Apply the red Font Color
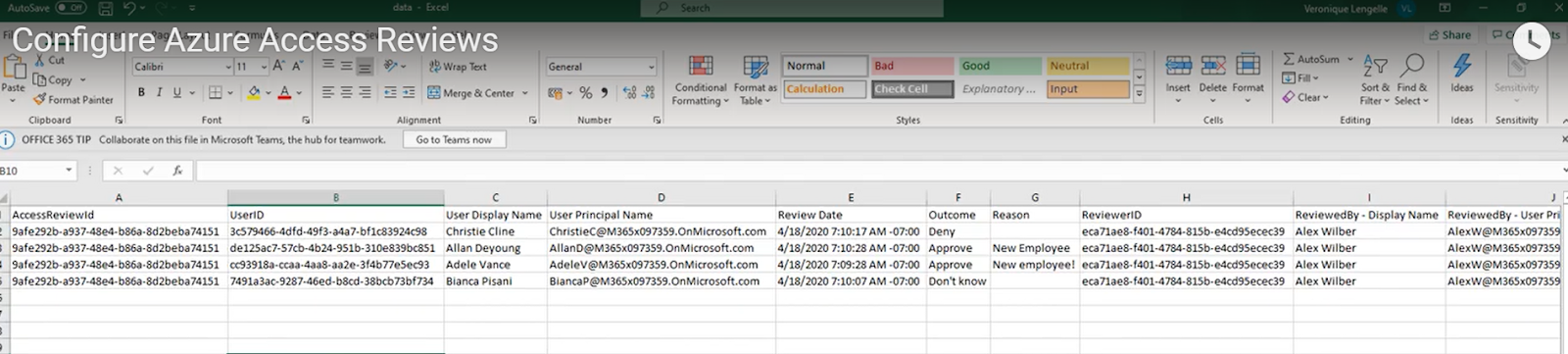The width and height of the screenshot is (1568, 354). pyautogui.click(x=284, y=93)
